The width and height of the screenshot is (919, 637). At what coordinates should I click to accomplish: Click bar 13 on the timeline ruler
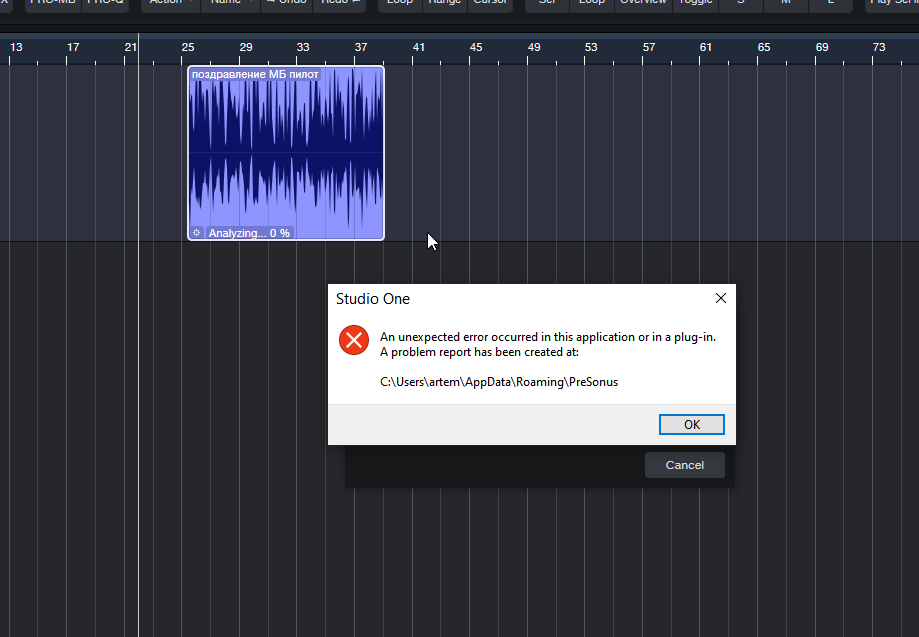(x=16, y=47)
